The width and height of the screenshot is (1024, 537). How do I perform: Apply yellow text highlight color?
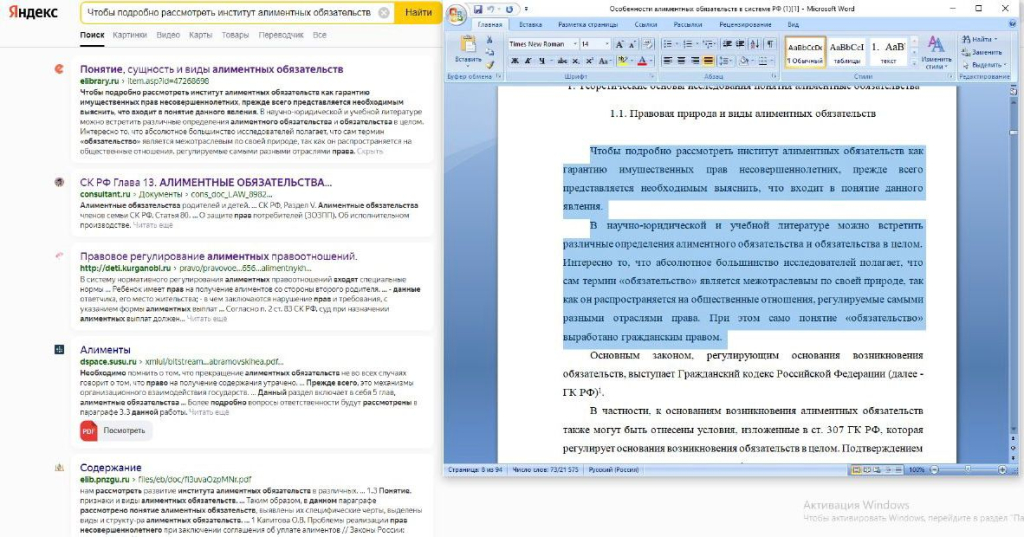coord(622,61)
